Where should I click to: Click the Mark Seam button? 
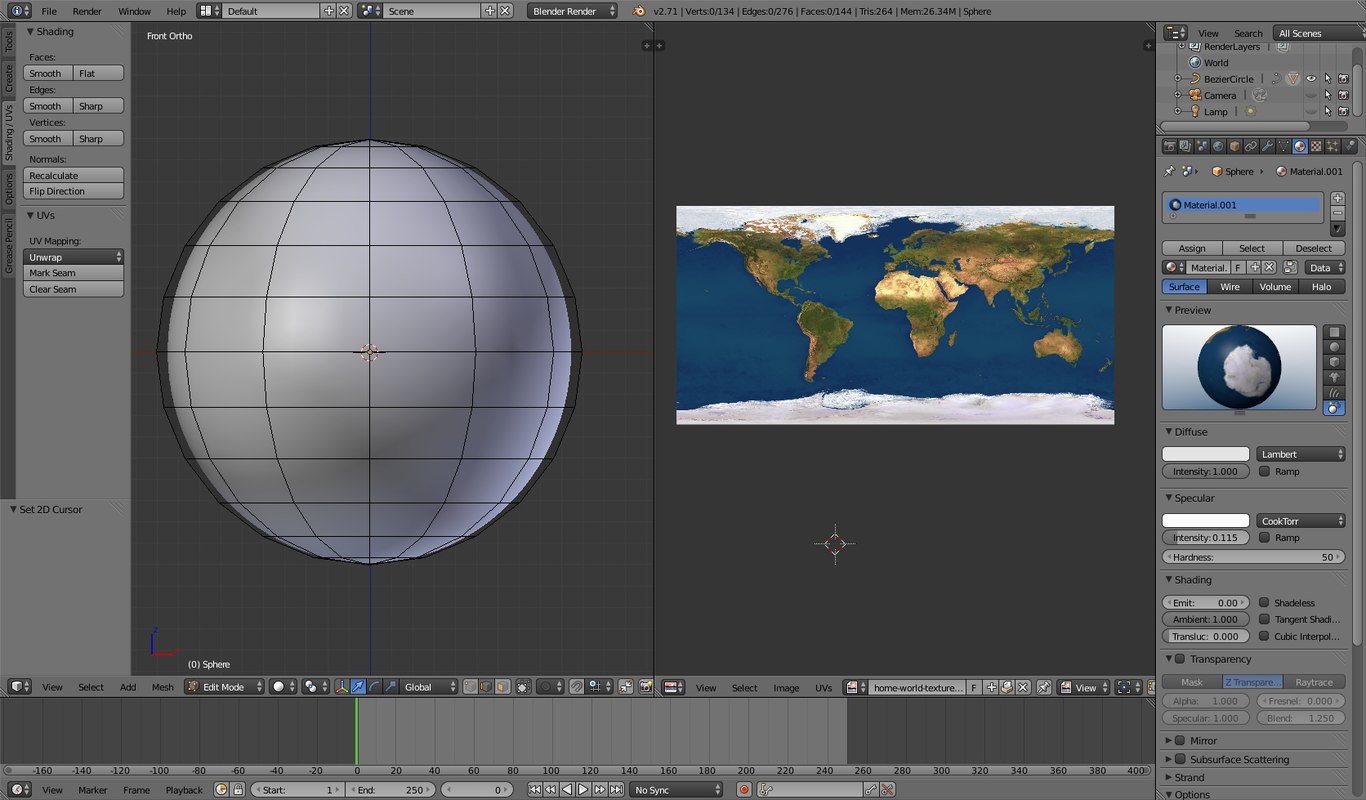coord(53,272)
